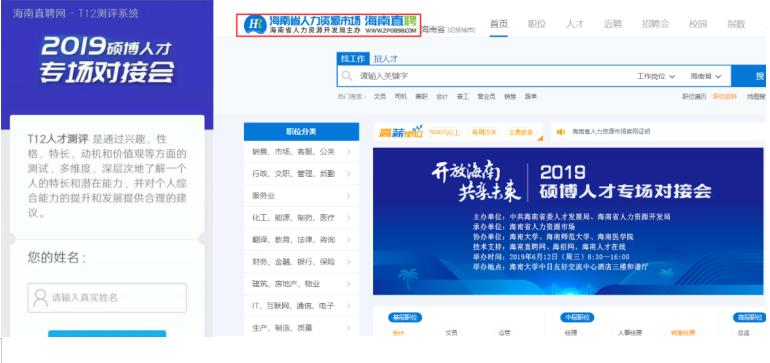Image resolution: width=770 pixels, height=363 pixels.
Task: Open the 工作岗位 dropdown
Action: (656, 76)
